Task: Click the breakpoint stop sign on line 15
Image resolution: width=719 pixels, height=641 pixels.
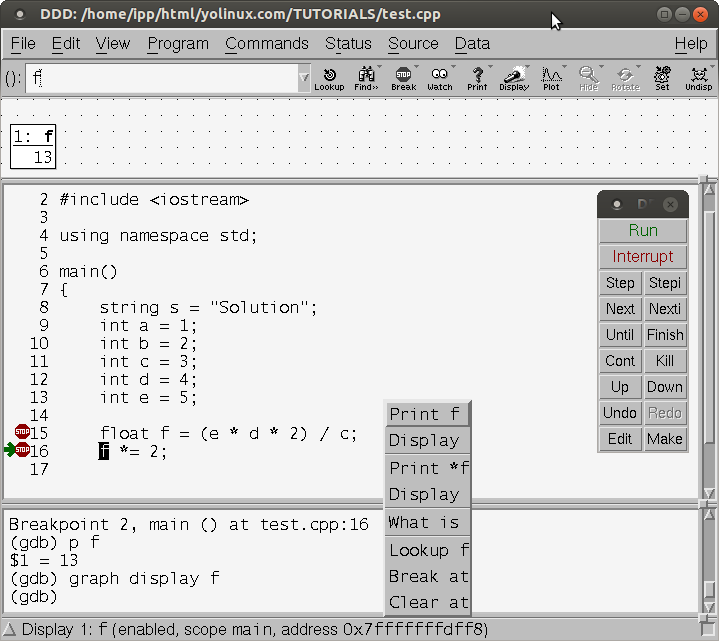Action: (22, 432)
